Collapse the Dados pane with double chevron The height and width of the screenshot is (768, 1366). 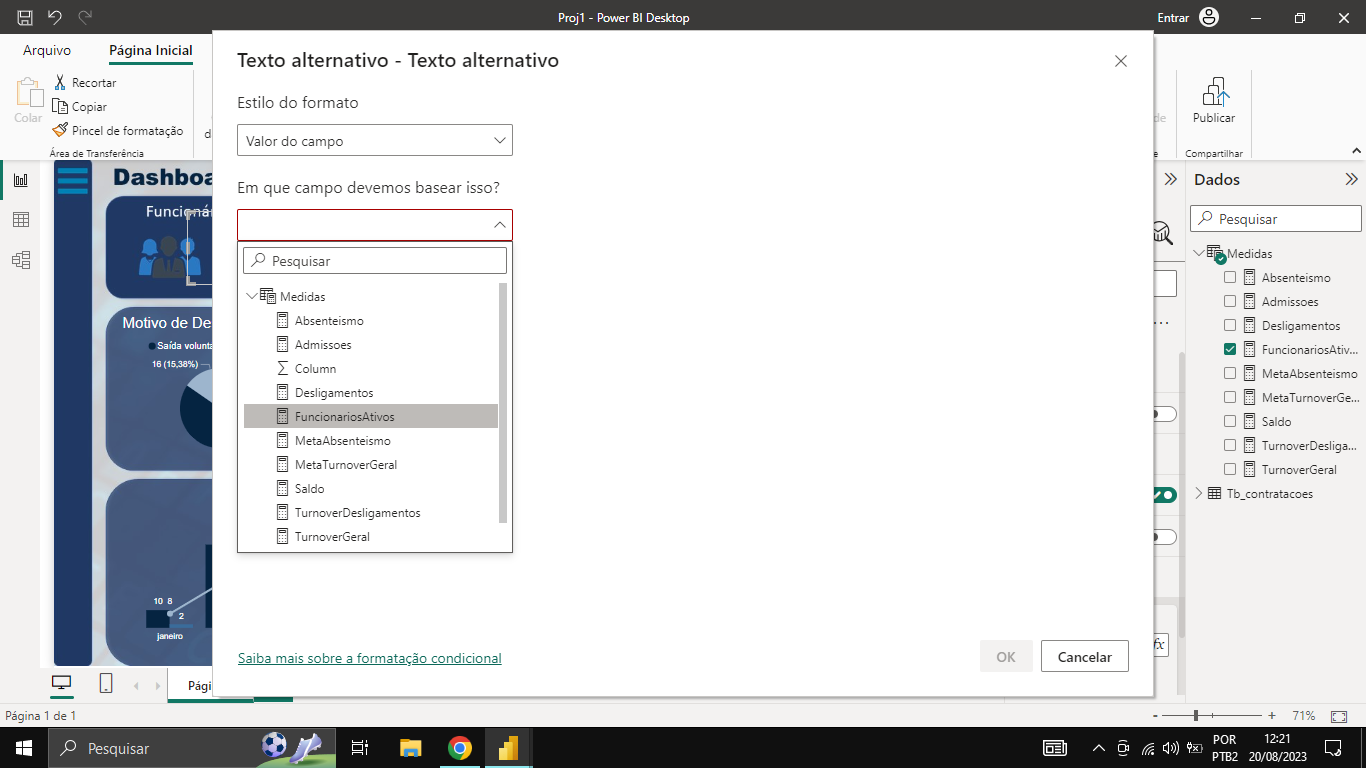1351,180
